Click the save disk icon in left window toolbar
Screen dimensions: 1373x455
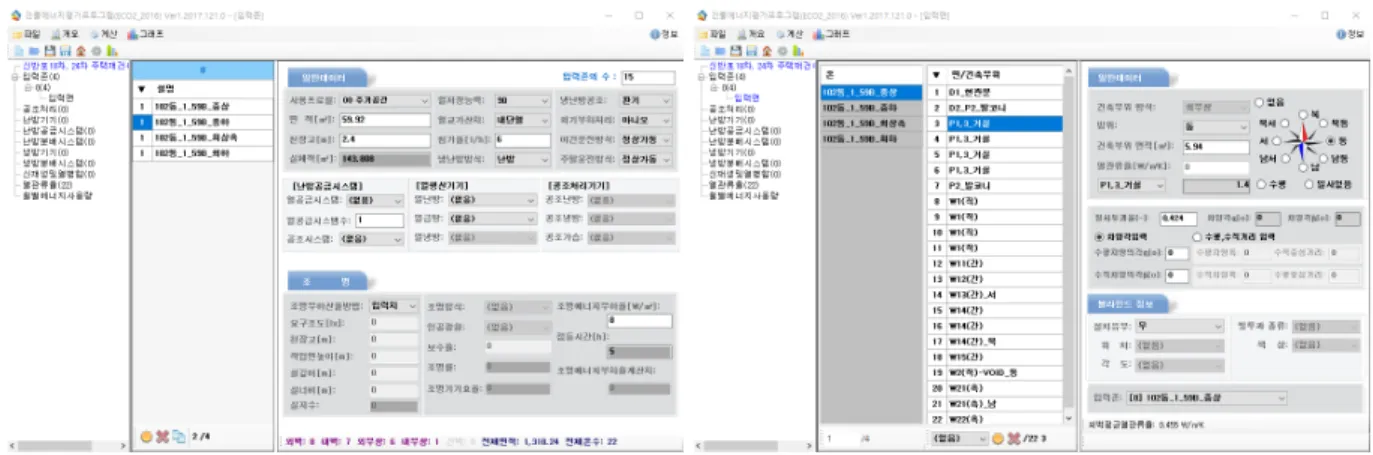point(49,50)
